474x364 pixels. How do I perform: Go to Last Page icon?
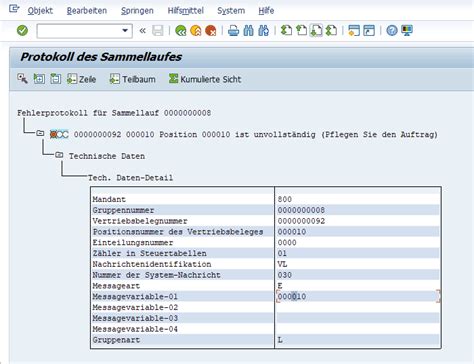pyautogui.click(x=331, y=31)
